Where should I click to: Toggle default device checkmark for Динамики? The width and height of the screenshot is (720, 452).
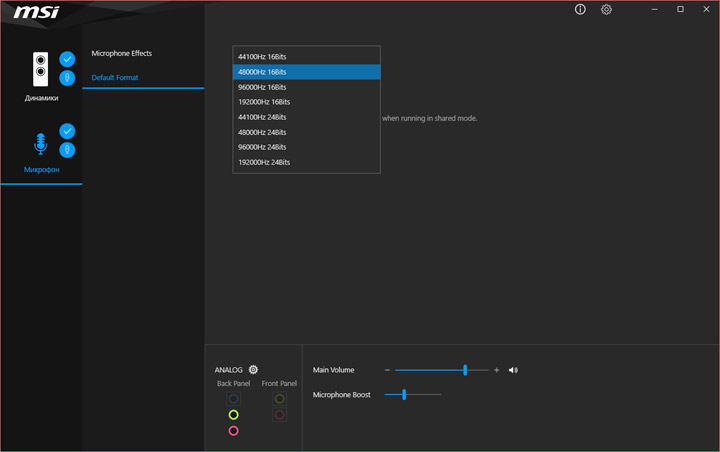[67, 59]
